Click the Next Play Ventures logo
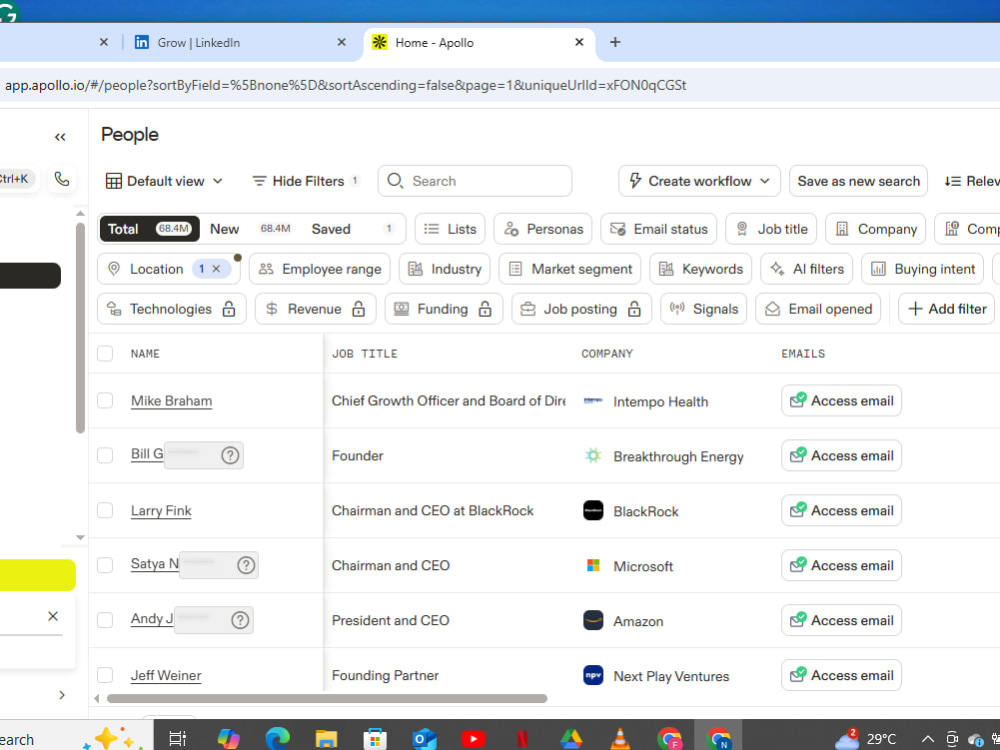The width and height of the screenshot is (1000, 750). pos(593,675)
